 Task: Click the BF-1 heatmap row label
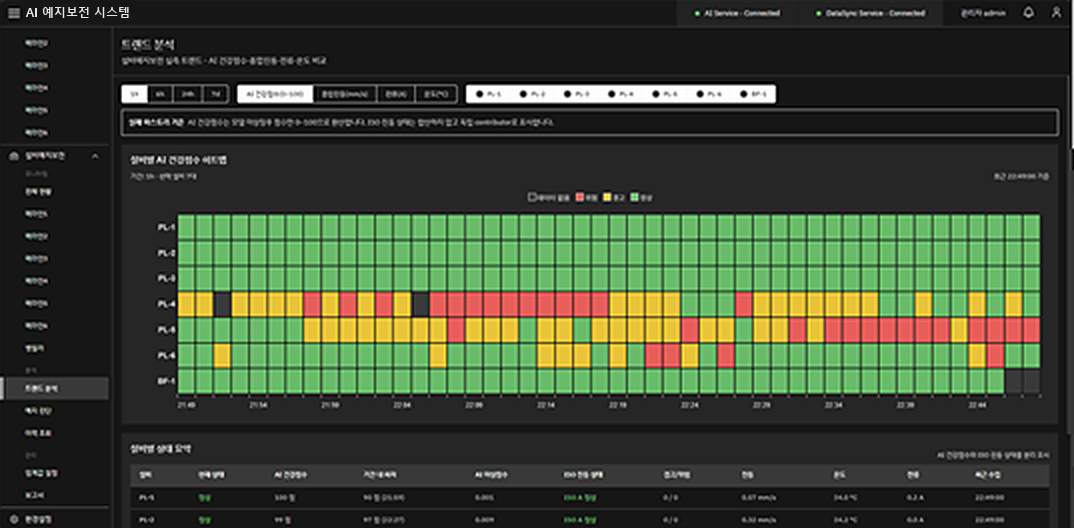click(x=166, y=381)
